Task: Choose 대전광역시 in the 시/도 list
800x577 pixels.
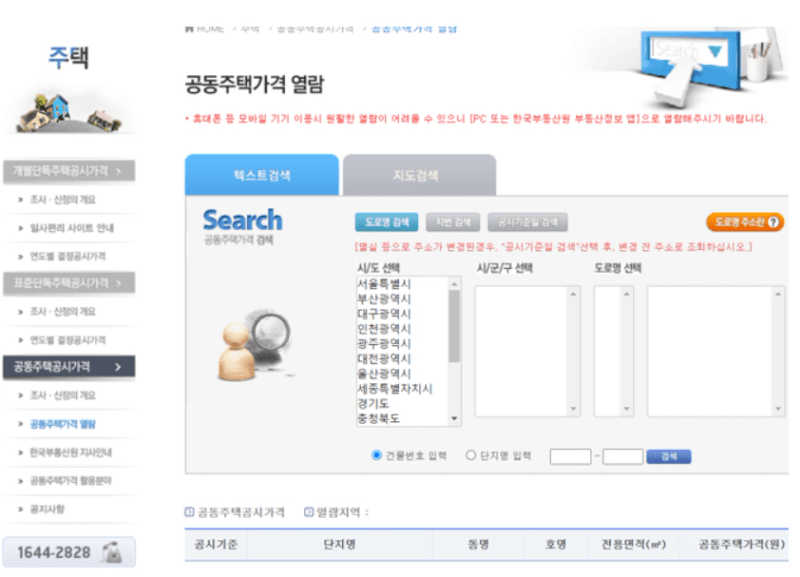Action: click(x=384, y=359)
